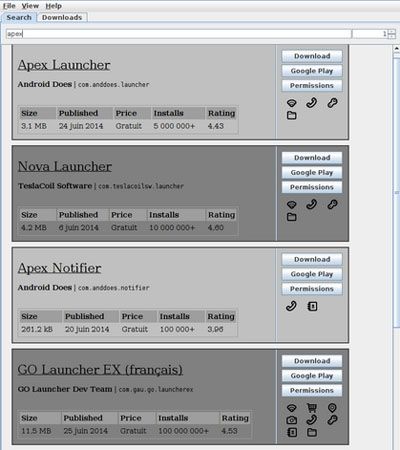400x450 pixels.
Task: Show permissions for GO Launcher EX
Action: tap(312, 390)
